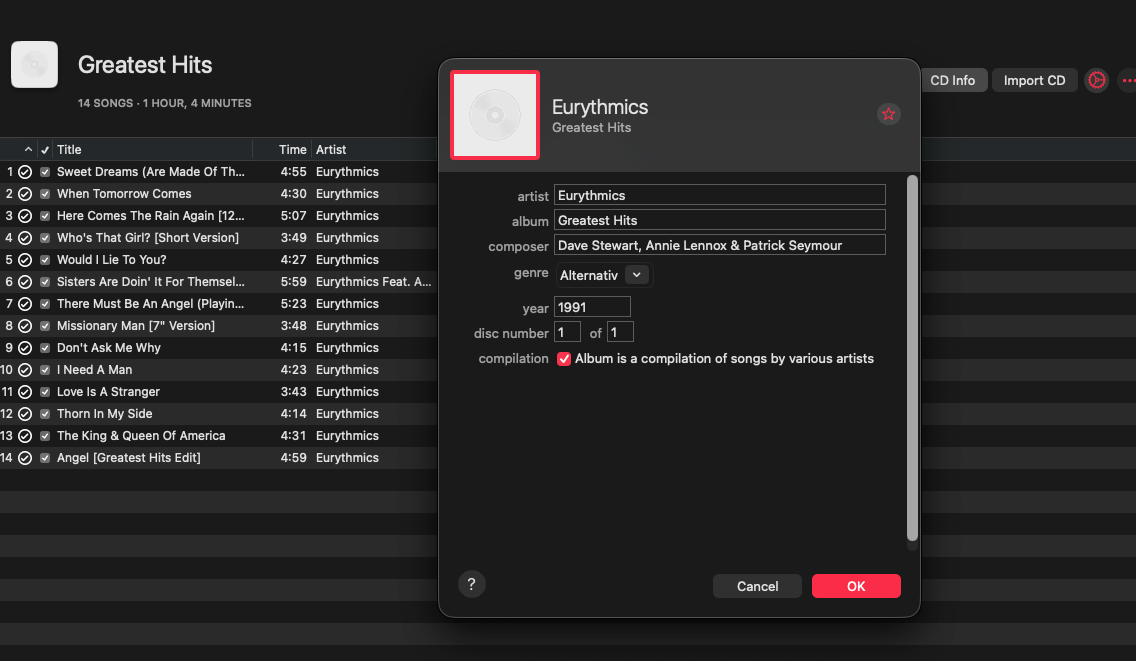Toggle the compilation checkbox
This screenshot has height=661, width=1136.
click(x=564, y=359)
